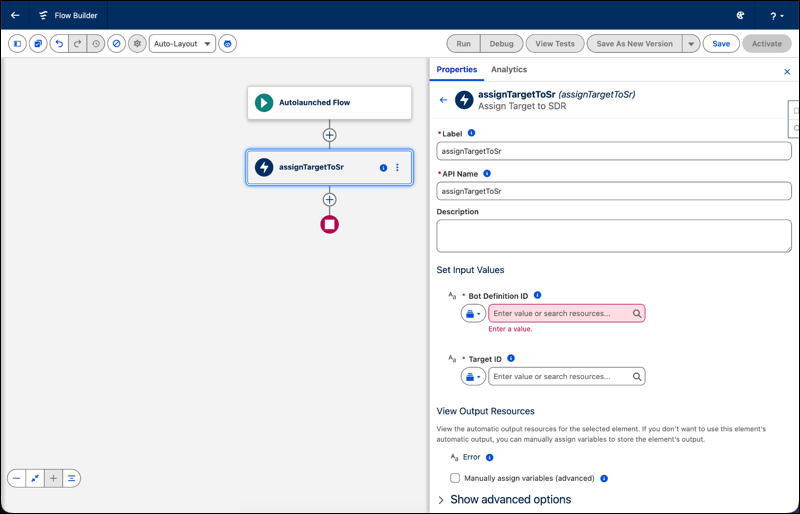Add element below the assignTargetToSr node
The image size is (800, 514).
pyautogui.click(x=330, y=200)
